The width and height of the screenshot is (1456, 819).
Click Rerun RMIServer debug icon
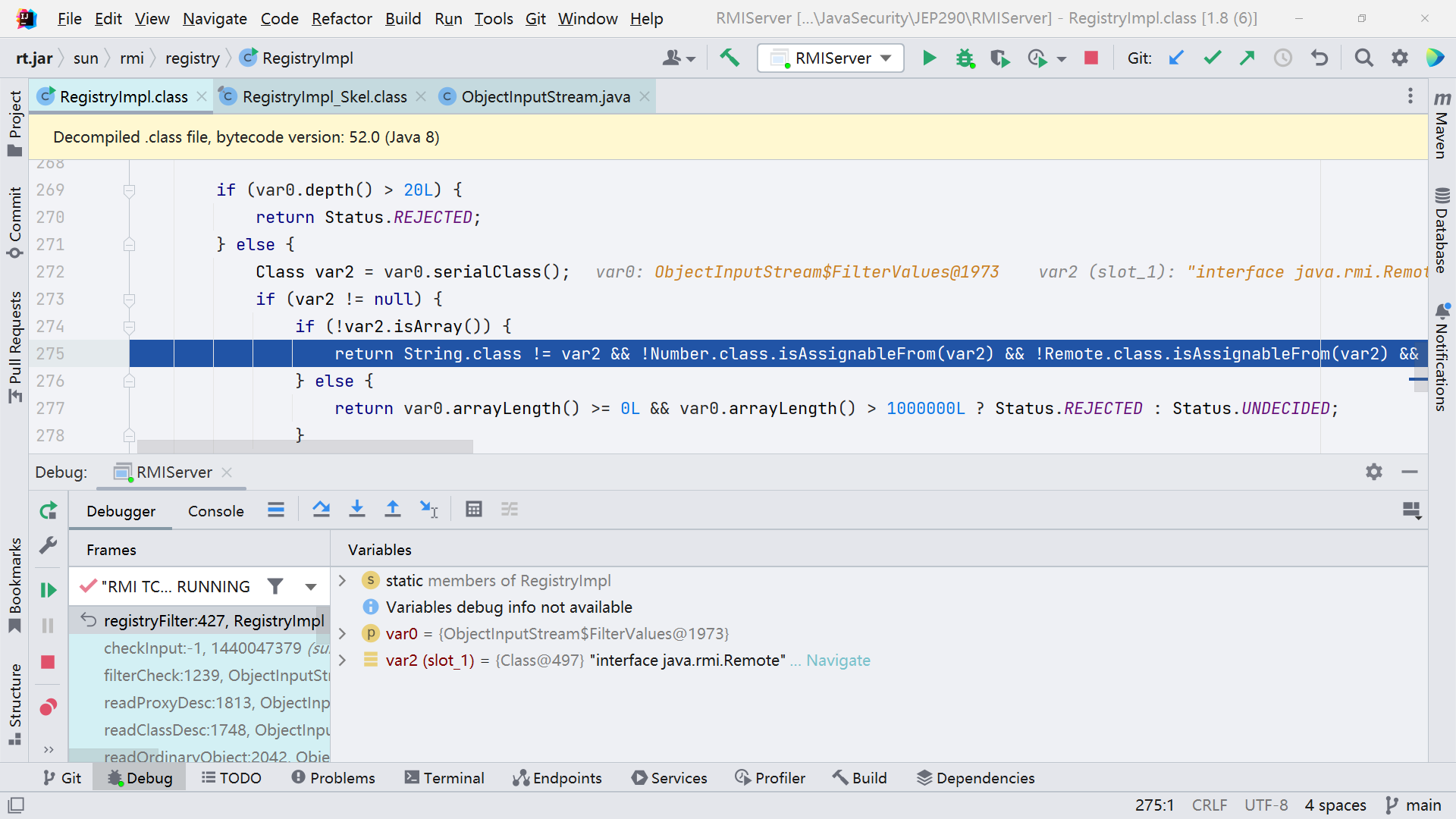[48, 510]
